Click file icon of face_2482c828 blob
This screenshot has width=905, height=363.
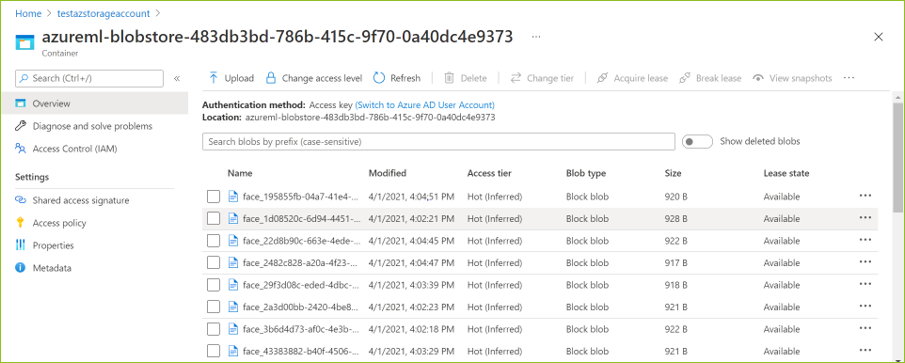pos(233,263)
